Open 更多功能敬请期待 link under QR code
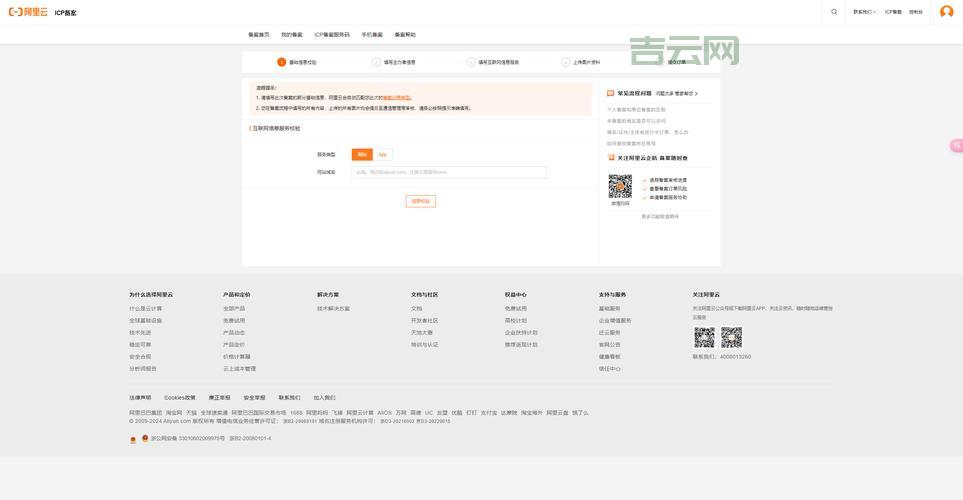This screenshot has width=963, height=500. click(660, 216)
